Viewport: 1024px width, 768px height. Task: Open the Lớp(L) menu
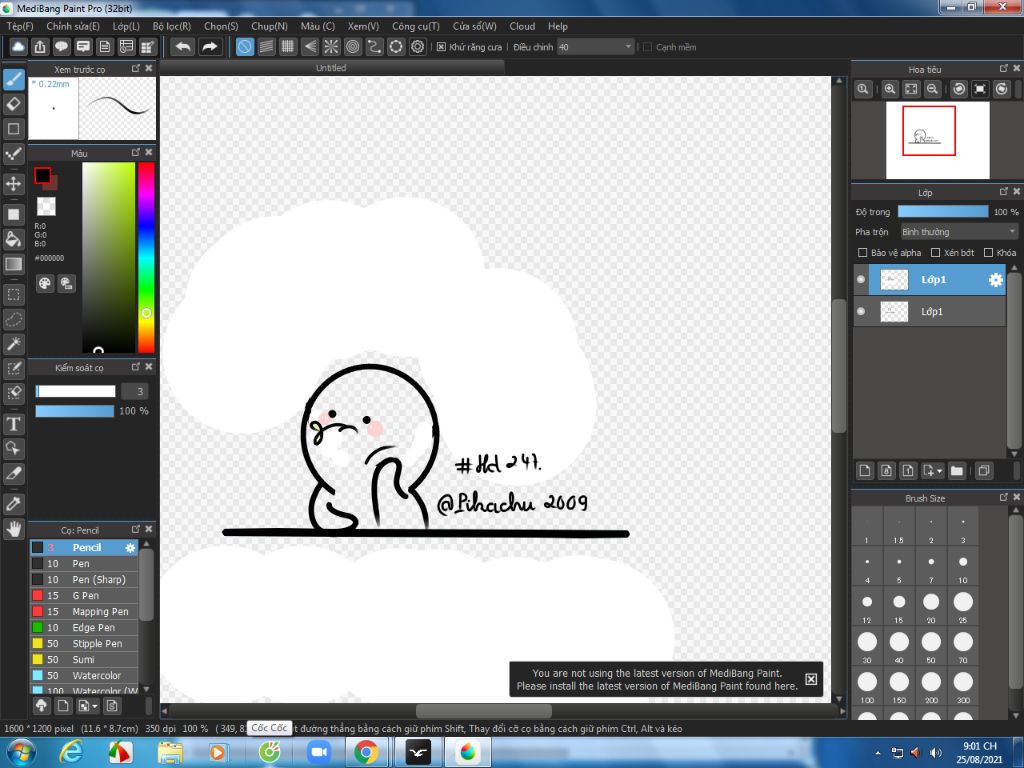(126, 26)
